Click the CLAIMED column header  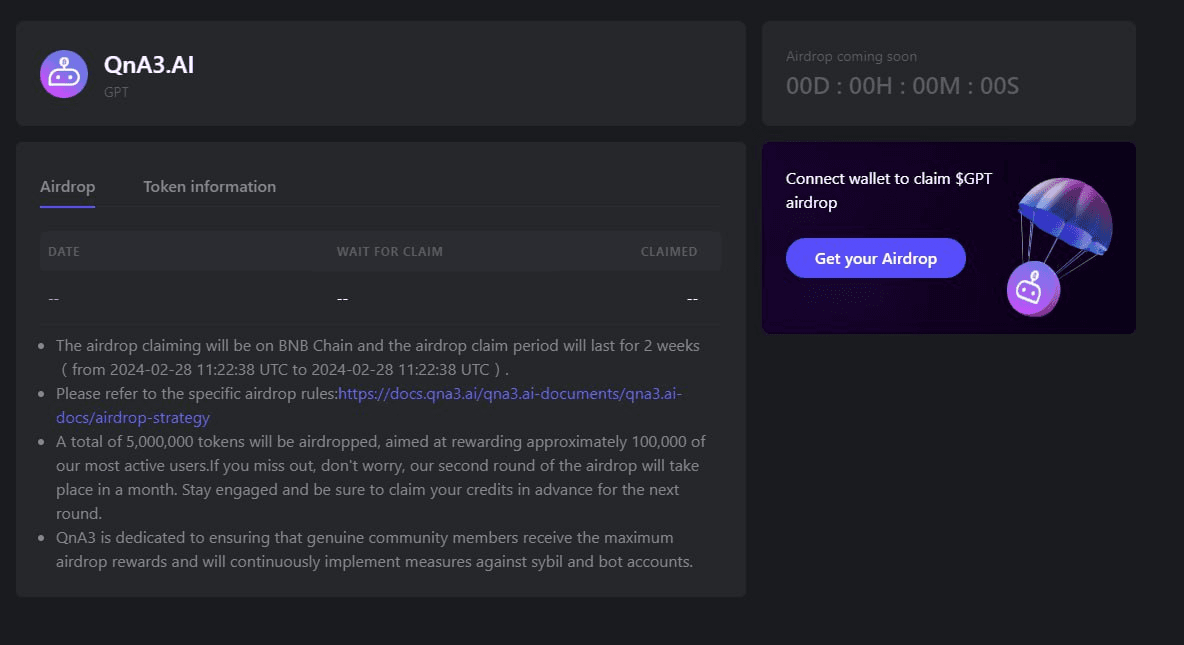(x=668, y=252)
